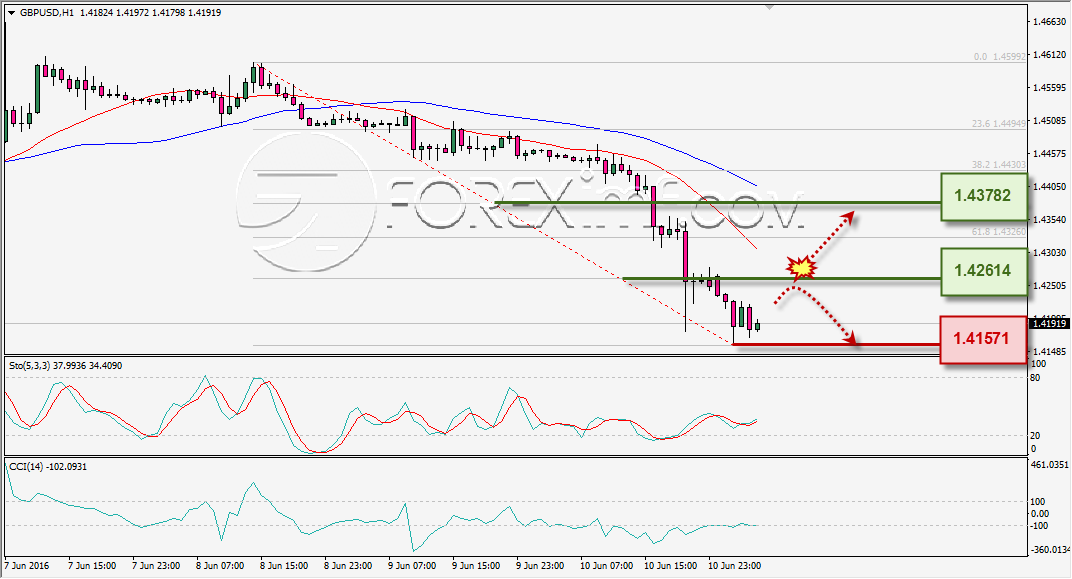Click the time axis label 8 Jun 15:00
This screenshot has width=1072, height=579.
284,566
